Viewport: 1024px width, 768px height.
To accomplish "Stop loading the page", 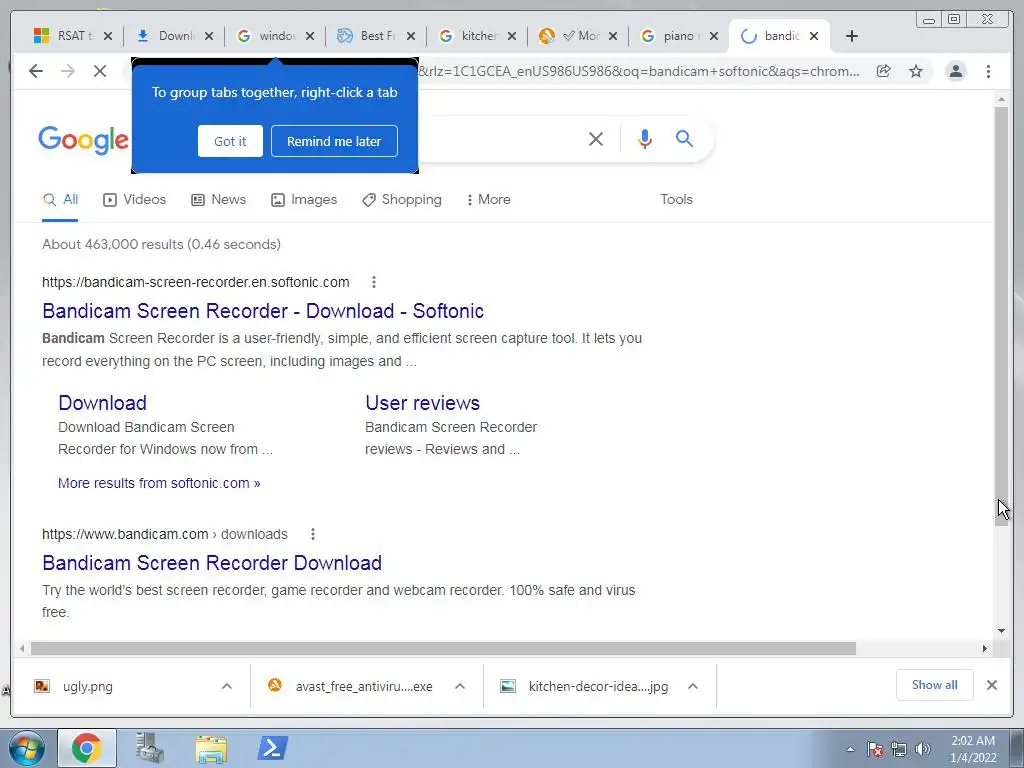I will [100, 71].
